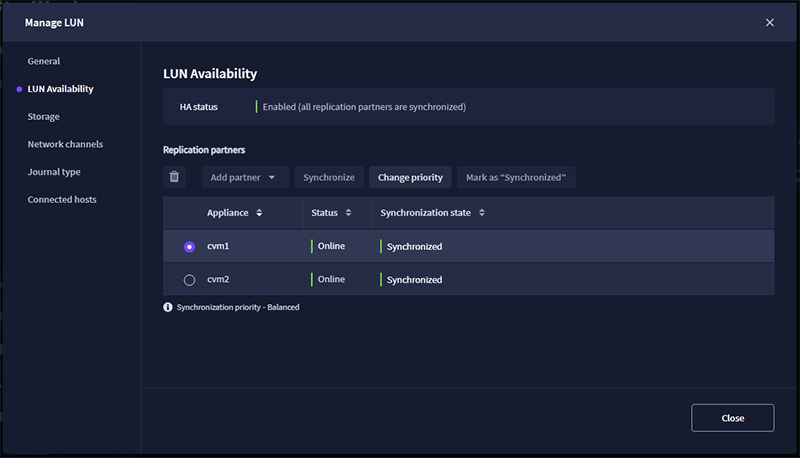Click Mark as "Synchronized" button
Screen dimensions: 800x458
point(516,177)
